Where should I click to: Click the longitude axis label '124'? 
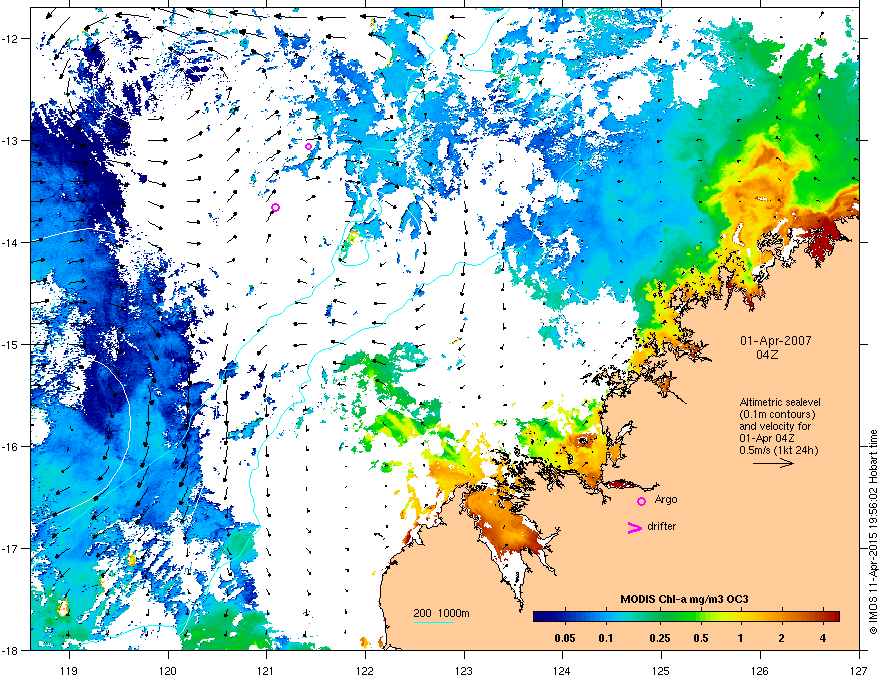[x=562, y=670]
